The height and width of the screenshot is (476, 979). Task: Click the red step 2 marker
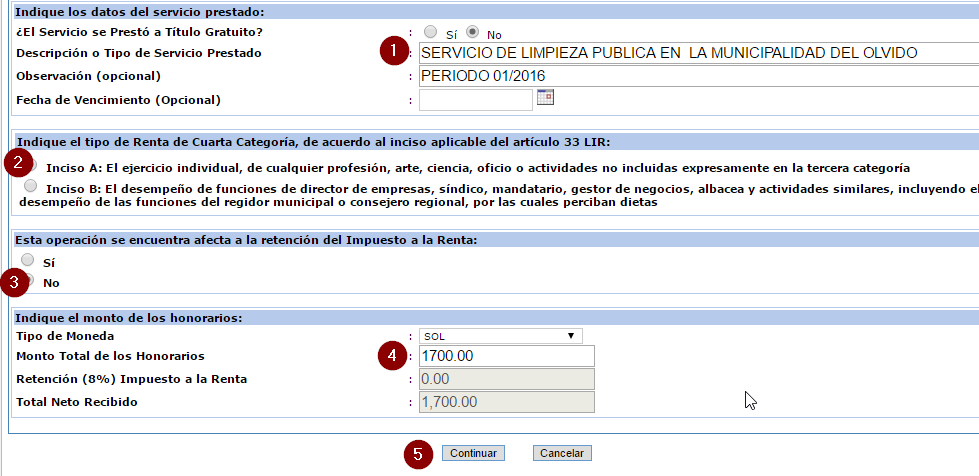[17, 162]
